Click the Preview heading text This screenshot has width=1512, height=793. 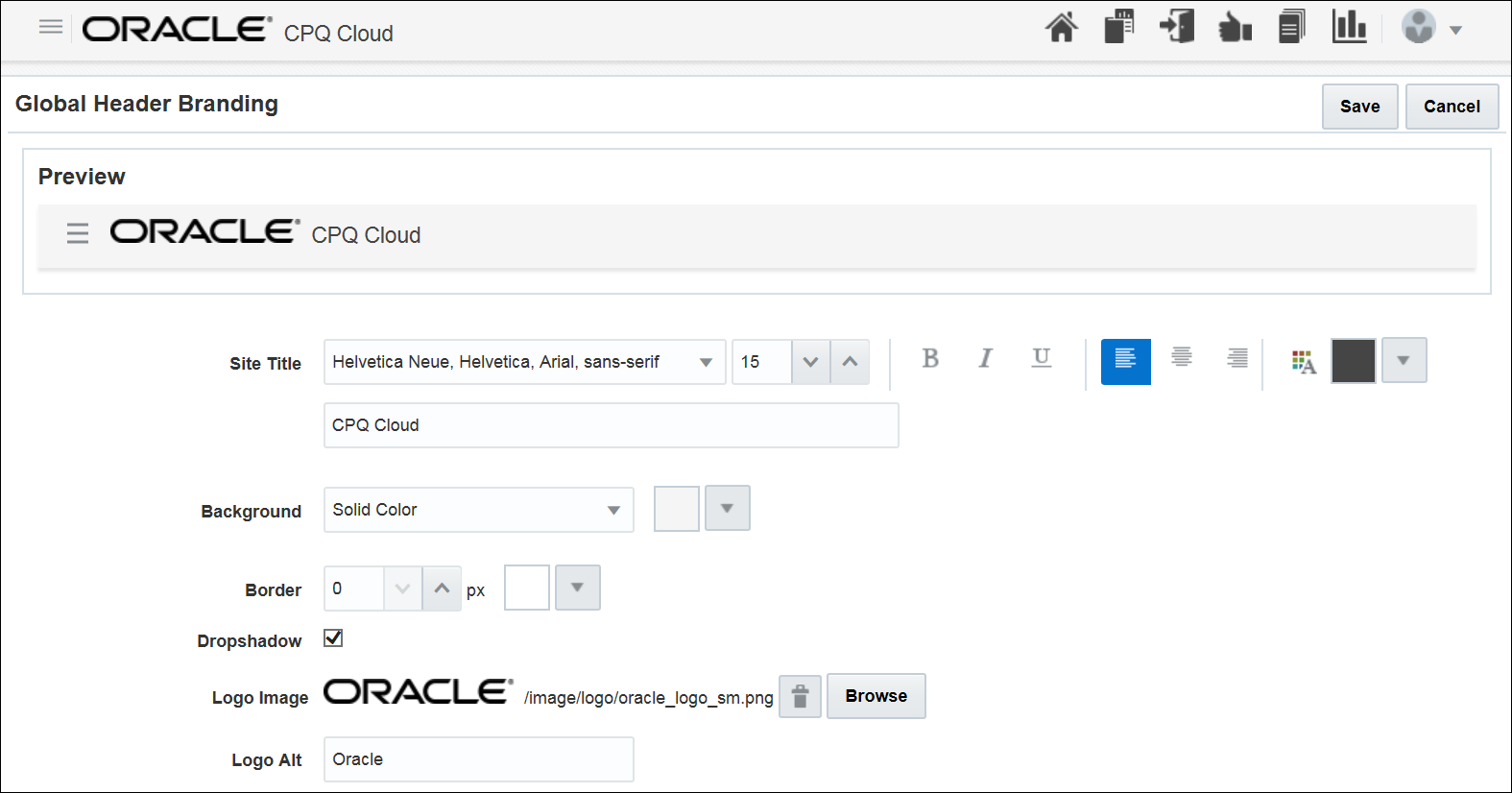[x=82, y=177]
